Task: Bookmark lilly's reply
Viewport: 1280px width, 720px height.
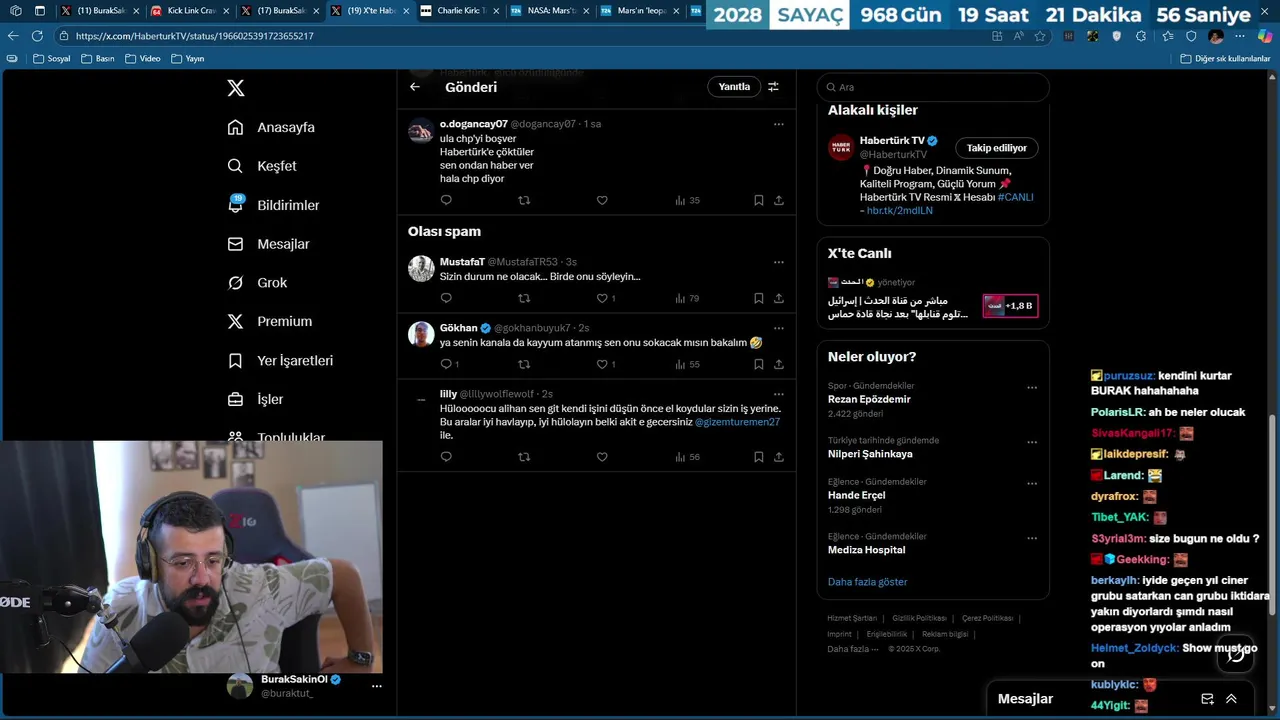Action: pyautogui.click(x=759, y=457)
